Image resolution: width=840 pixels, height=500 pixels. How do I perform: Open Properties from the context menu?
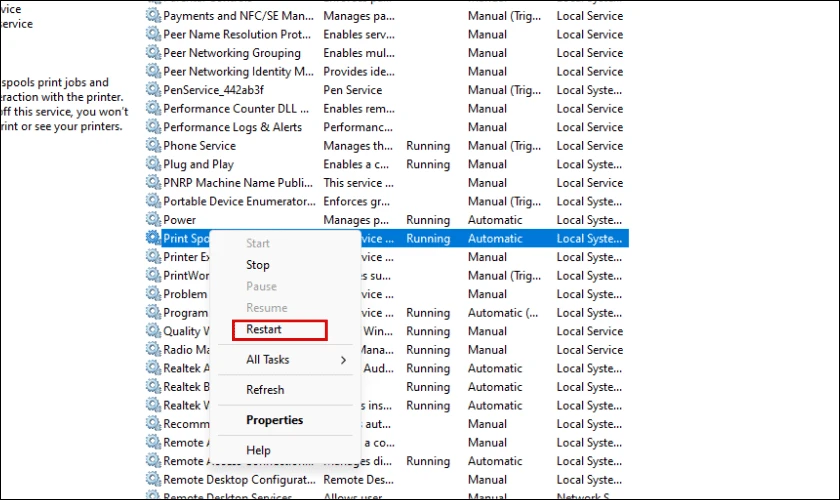pyautogui.click(x=274, y=420)
